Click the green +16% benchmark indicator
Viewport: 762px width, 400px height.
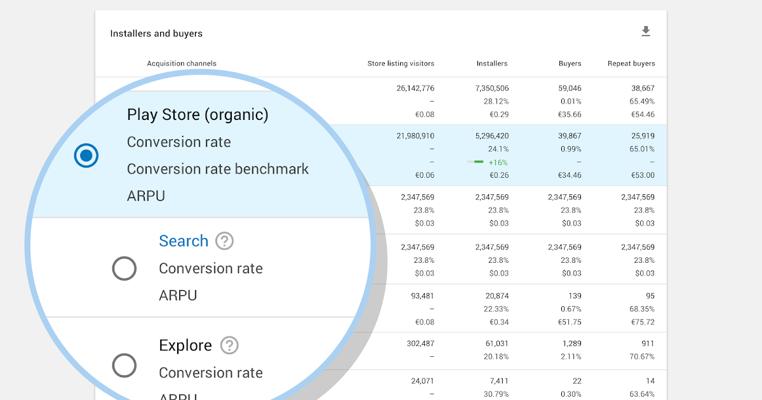point(490,161)
